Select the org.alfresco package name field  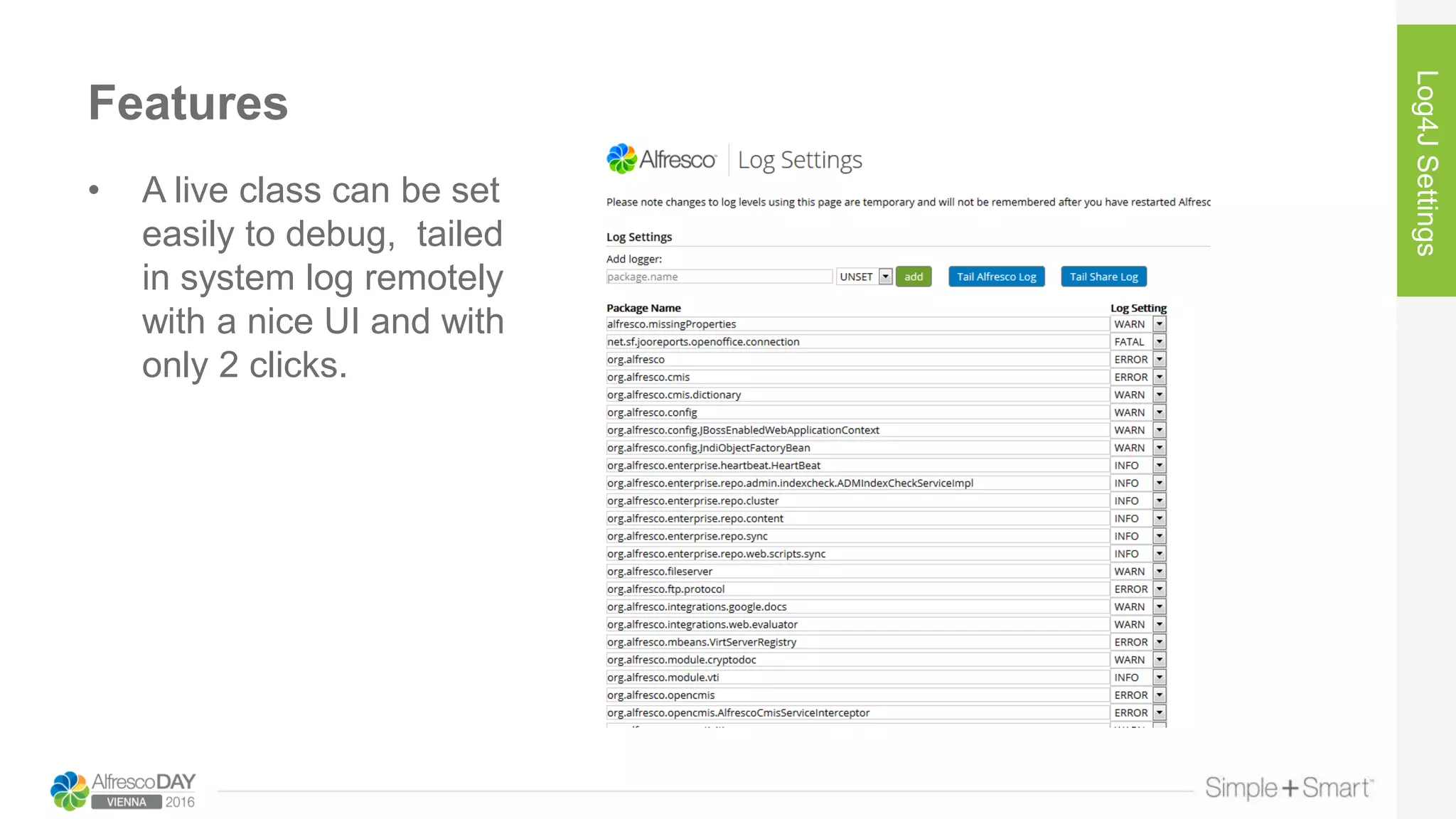click(x=857, y=360)
